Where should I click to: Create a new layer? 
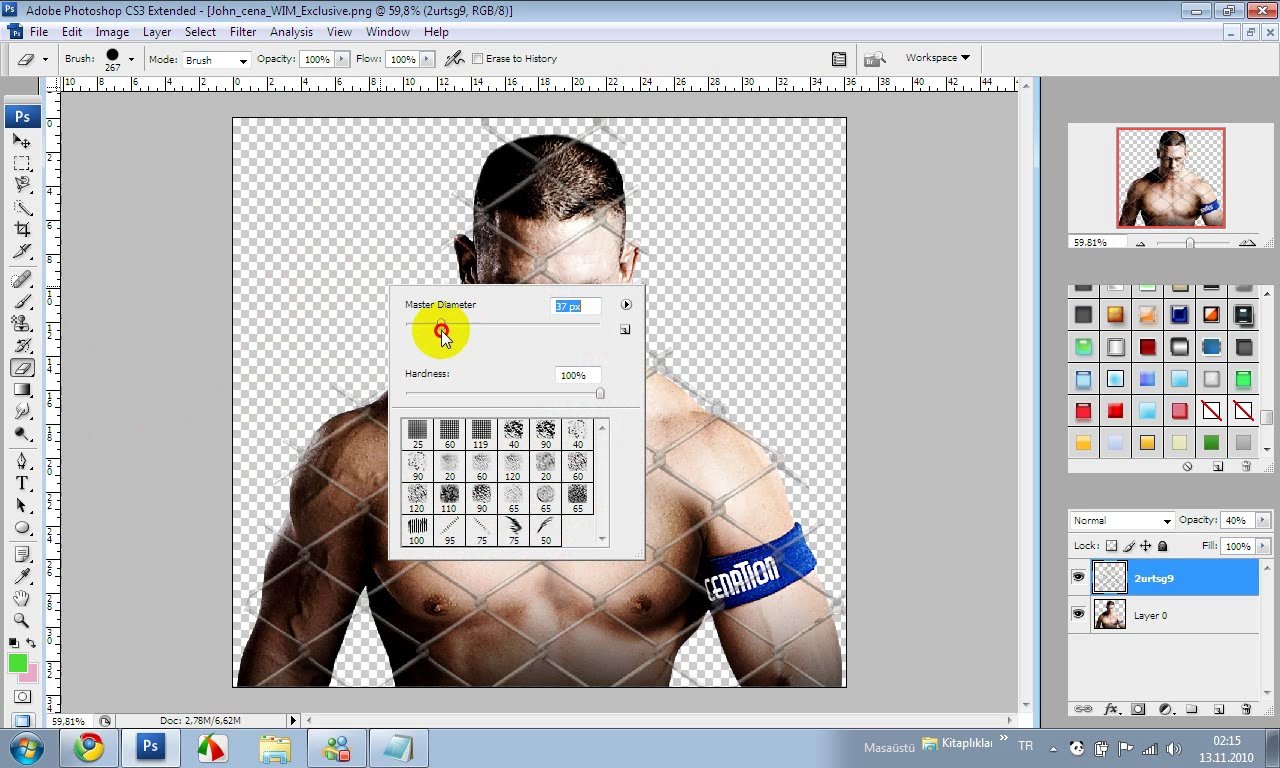[1218, 709]
